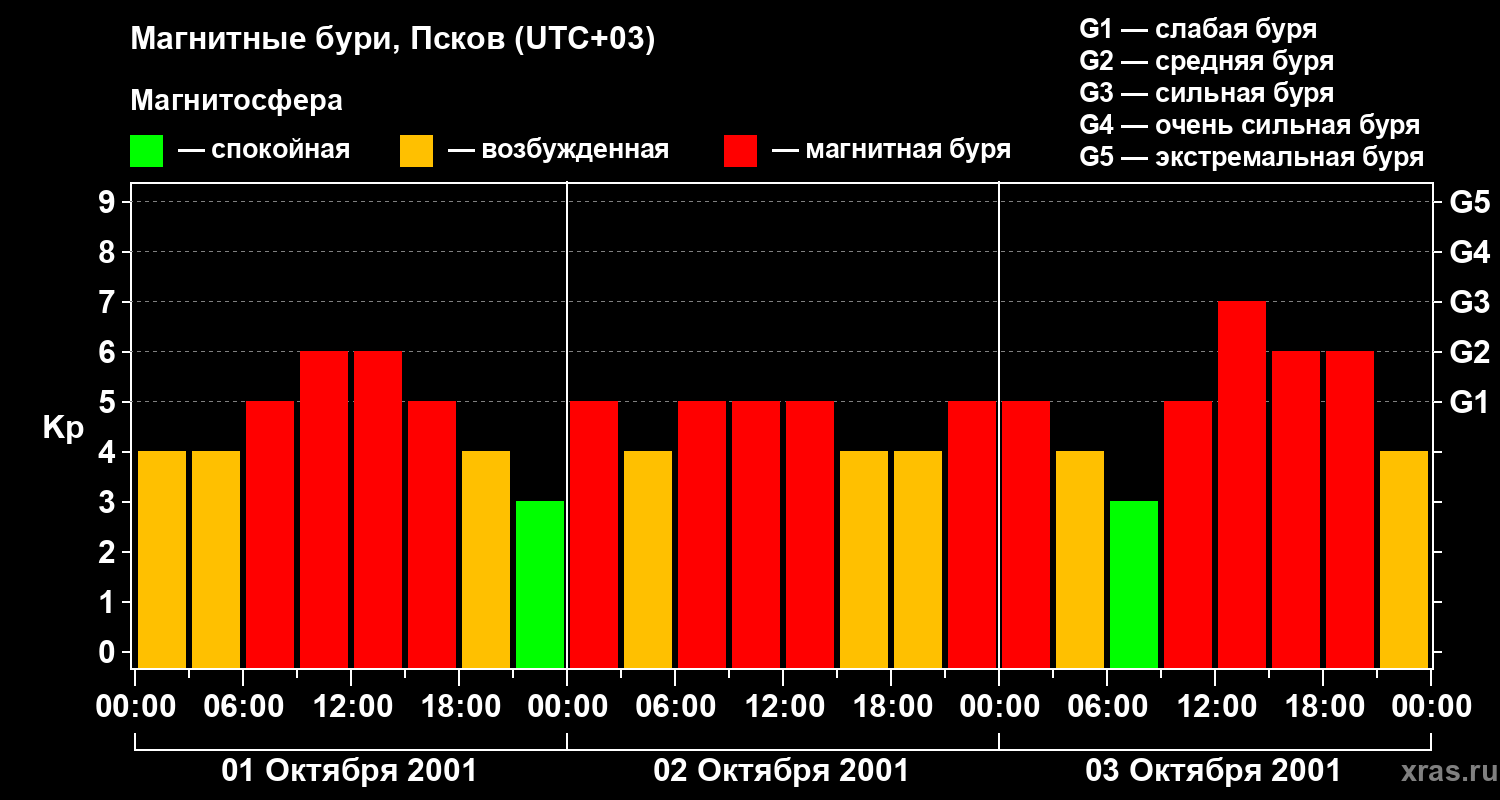
Task: Click the first yellow bar on 01 October
Action: [162, 559]
